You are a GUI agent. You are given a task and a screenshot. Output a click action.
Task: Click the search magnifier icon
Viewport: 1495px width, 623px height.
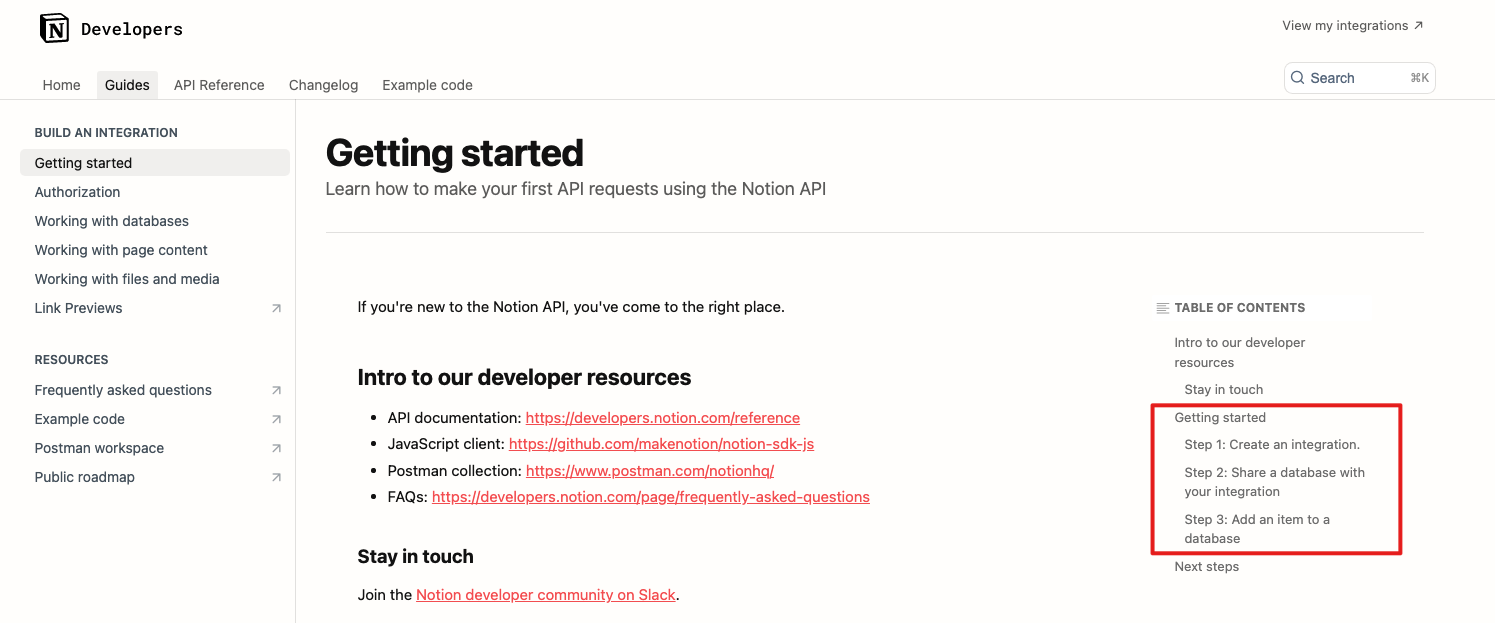point(1297,78)
